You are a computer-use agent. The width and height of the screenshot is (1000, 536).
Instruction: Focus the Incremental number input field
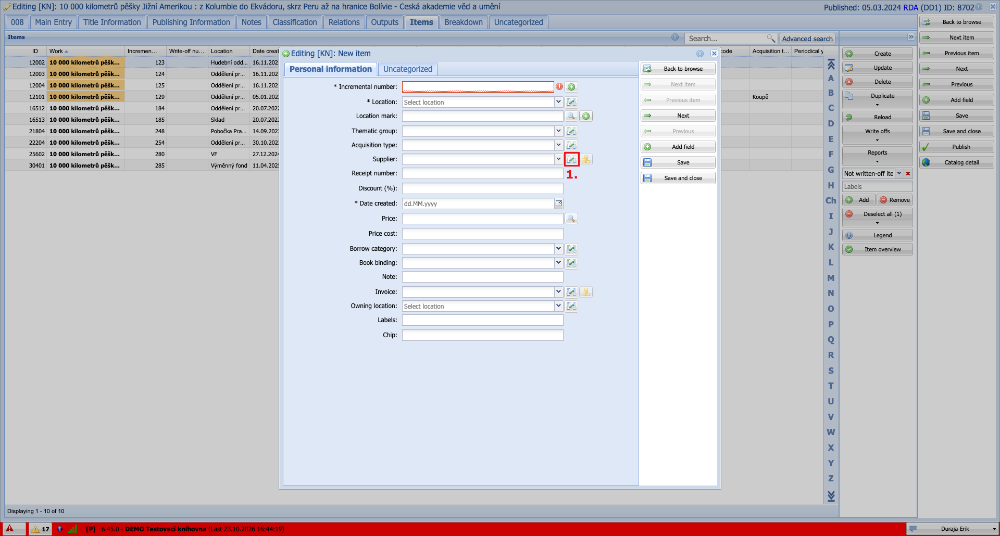click(x=478, y=87)
